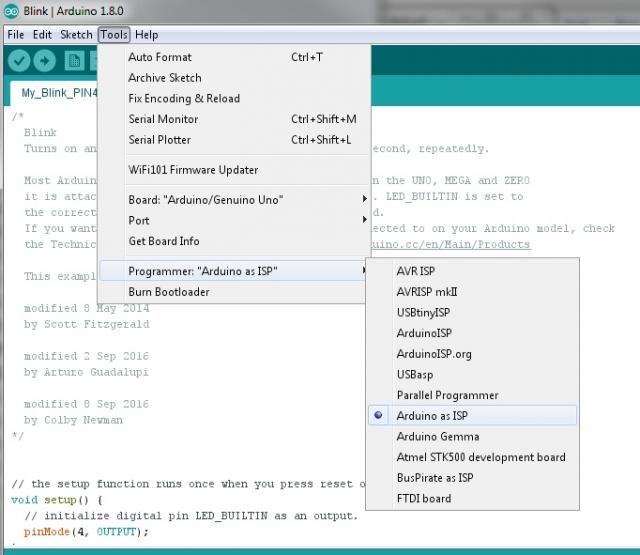This screenshot has height=555, width=640.
Task: Open the File menu
Action: point(16,35)
